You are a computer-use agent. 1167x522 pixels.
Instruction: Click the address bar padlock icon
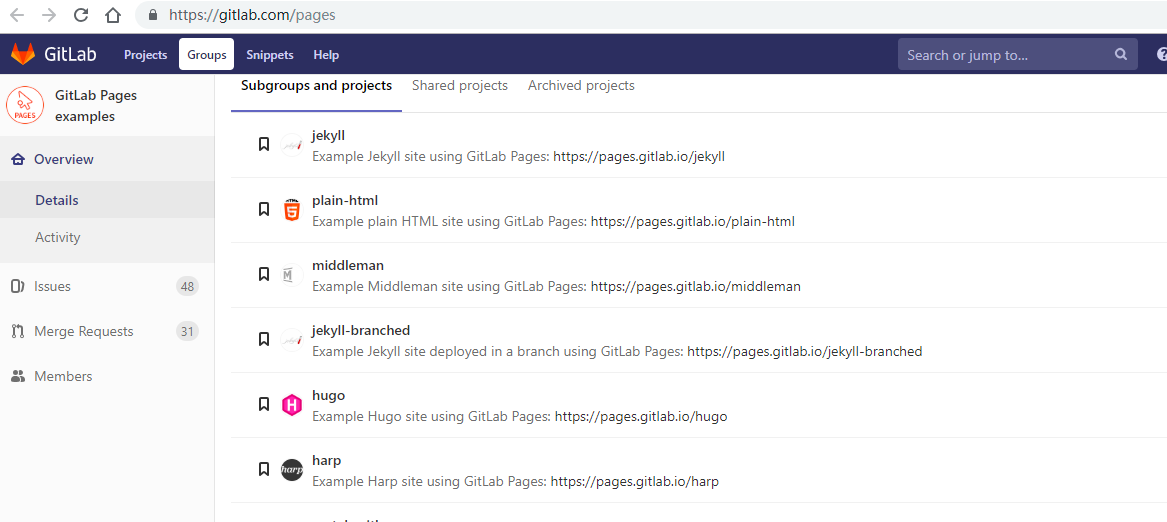pos(153,15)
